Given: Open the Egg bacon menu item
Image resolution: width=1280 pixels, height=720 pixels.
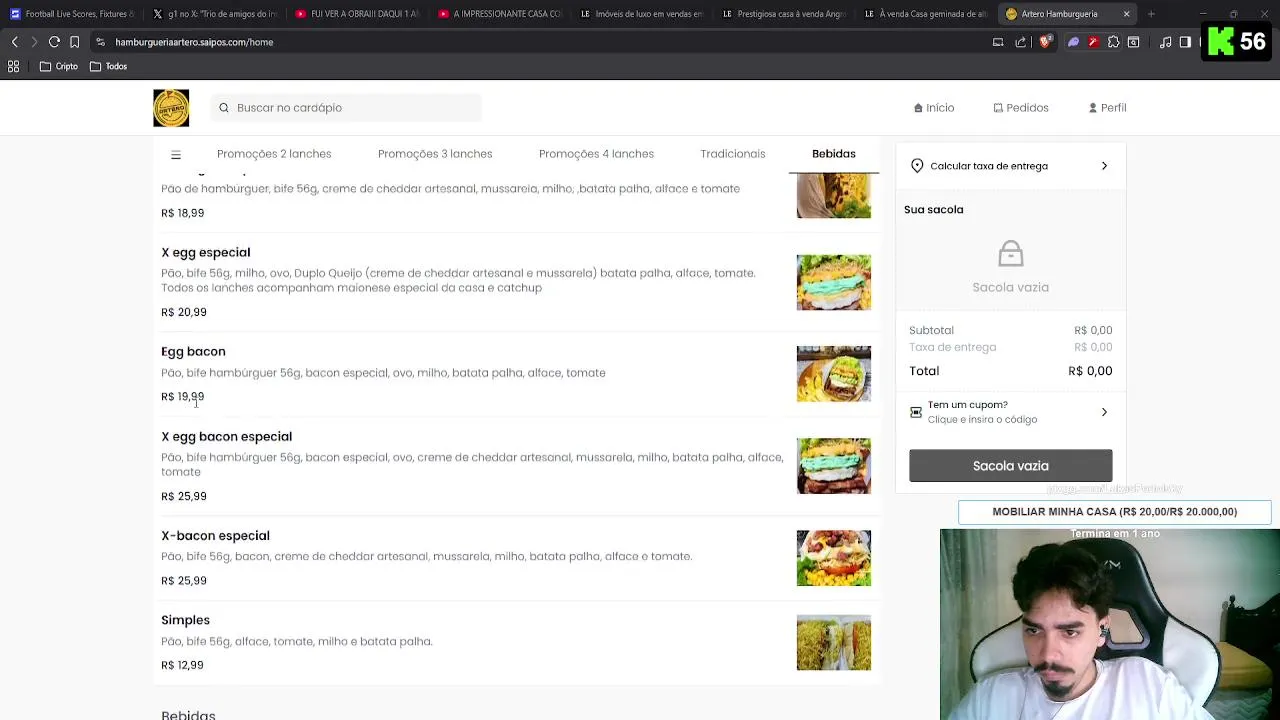Looking at the screenshot, I should [516, 374].
